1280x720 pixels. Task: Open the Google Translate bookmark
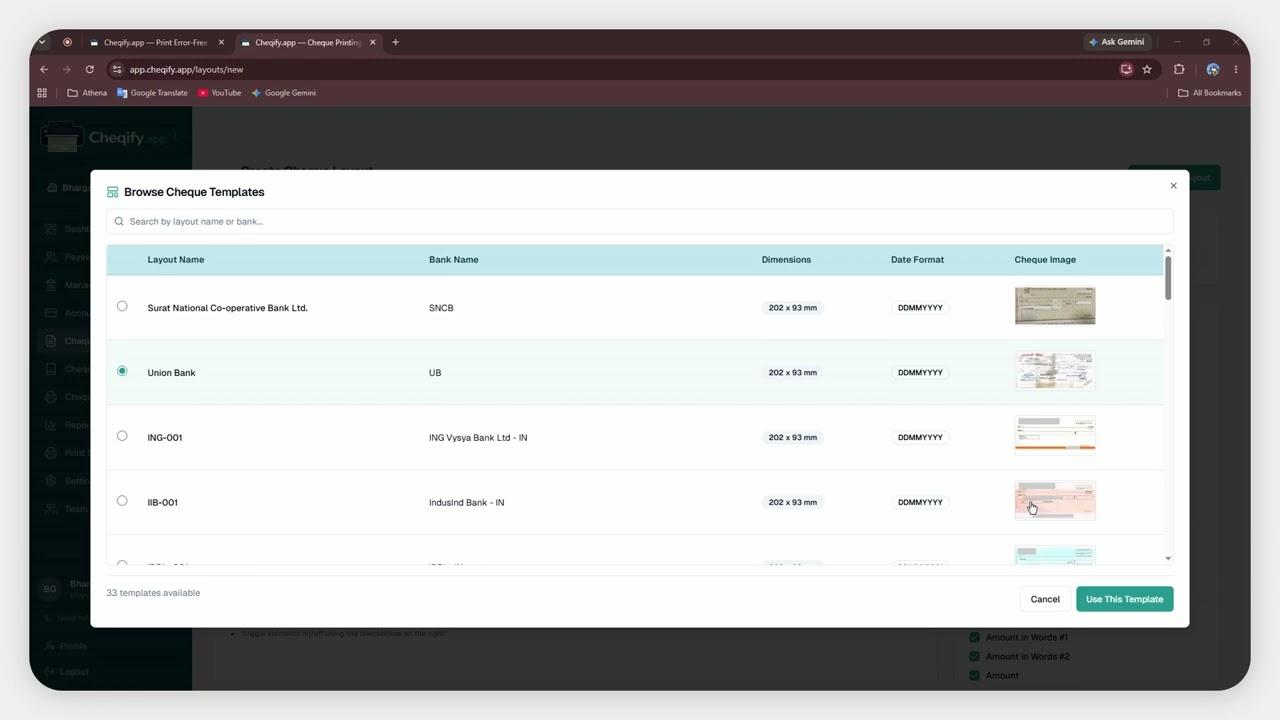click(x=152, y=93)
